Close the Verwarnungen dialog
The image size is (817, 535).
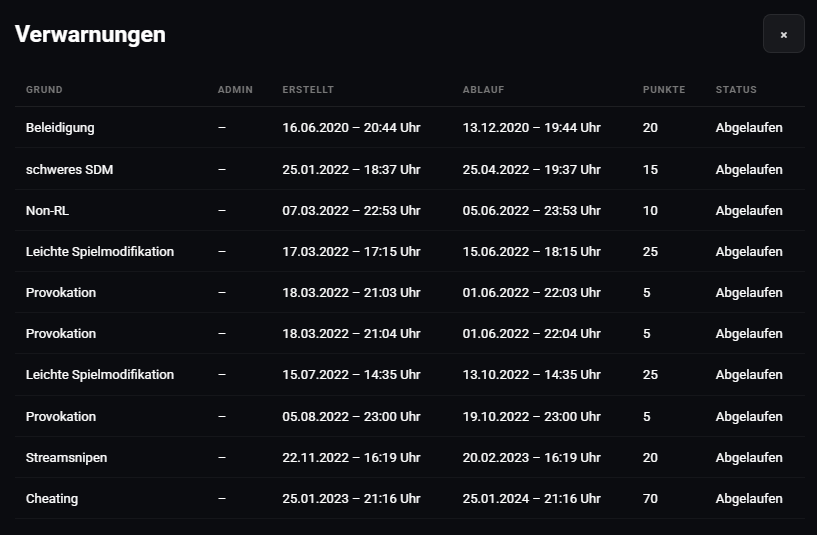tap(784, 34)
